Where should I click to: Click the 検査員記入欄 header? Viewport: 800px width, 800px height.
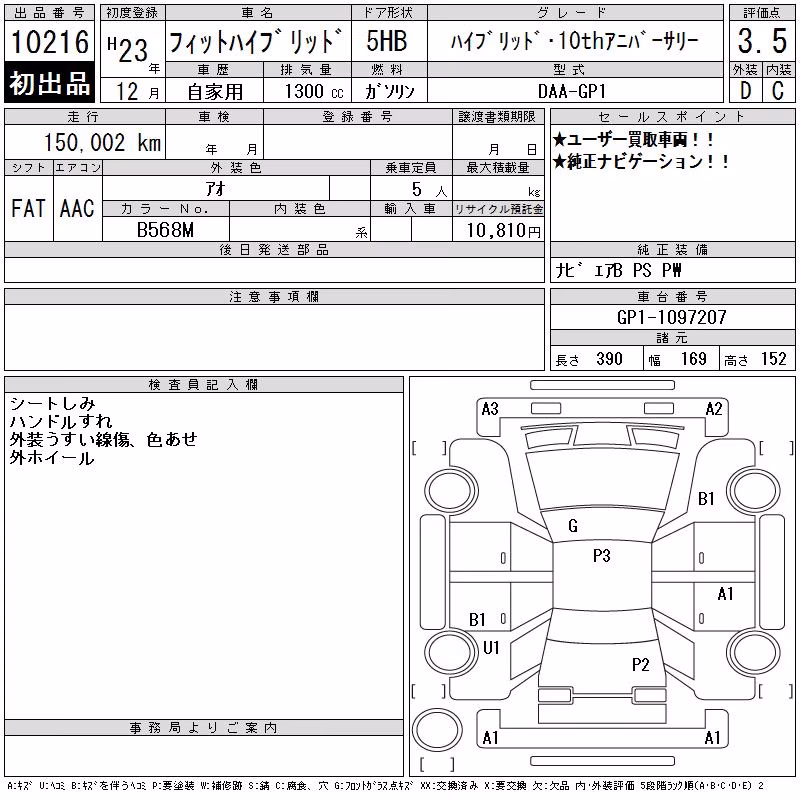click(204, 385)
